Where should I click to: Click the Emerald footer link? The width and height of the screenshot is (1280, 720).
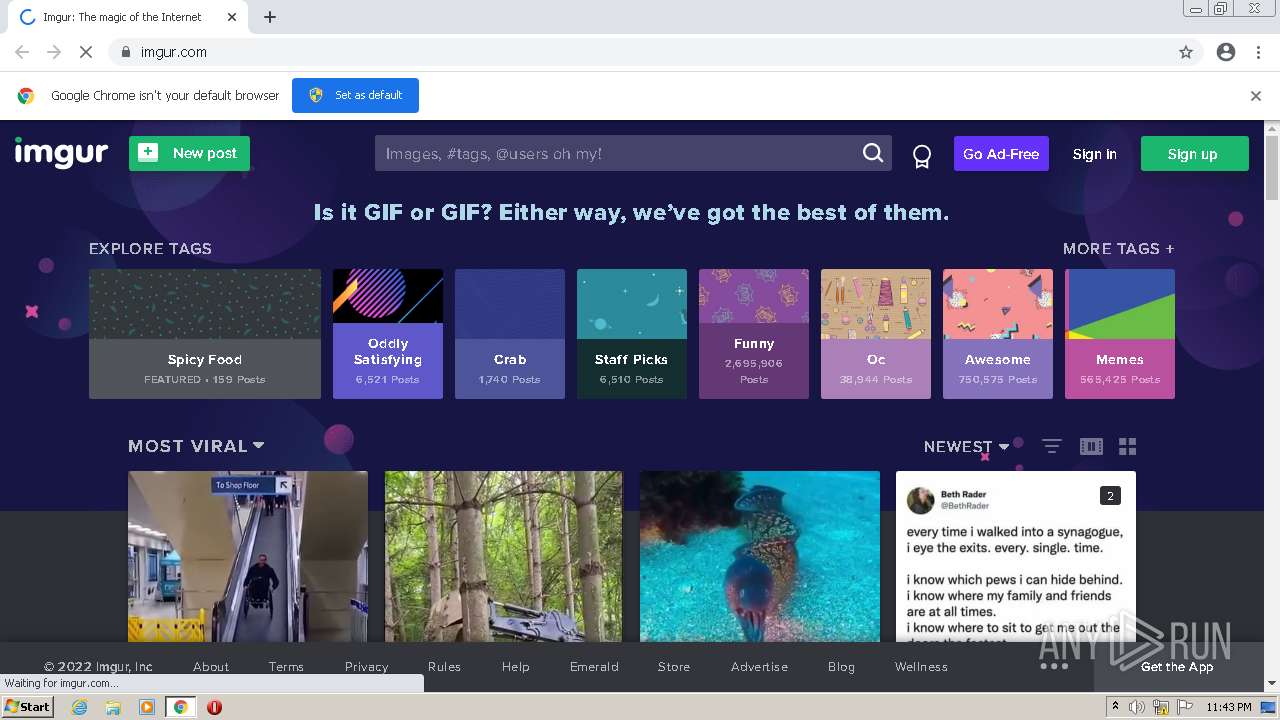pyautogui.click(x=594, y=666)
